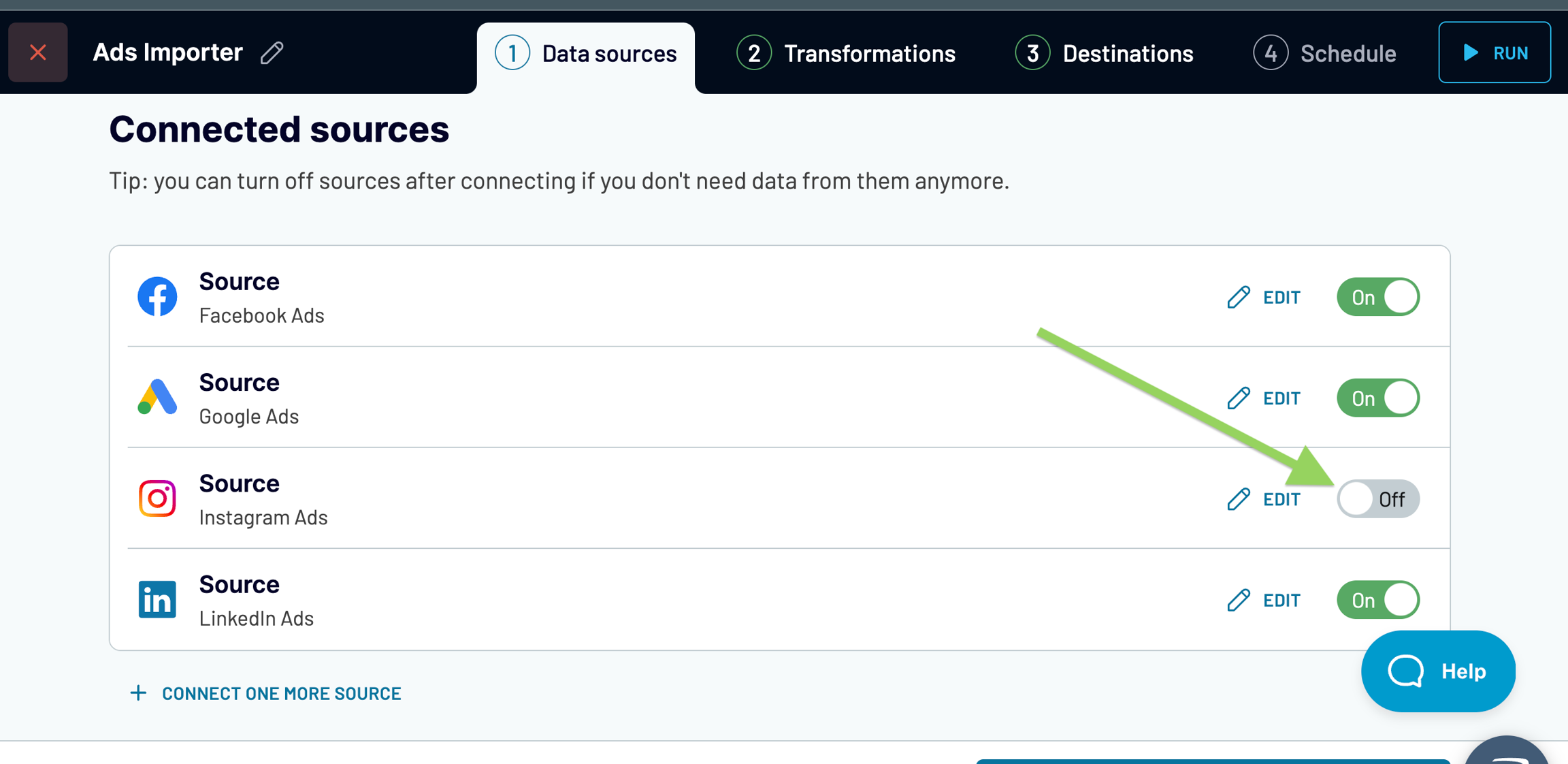
Task: Disable the Google Ads source toggle
Action: (x=1377, y=398)
